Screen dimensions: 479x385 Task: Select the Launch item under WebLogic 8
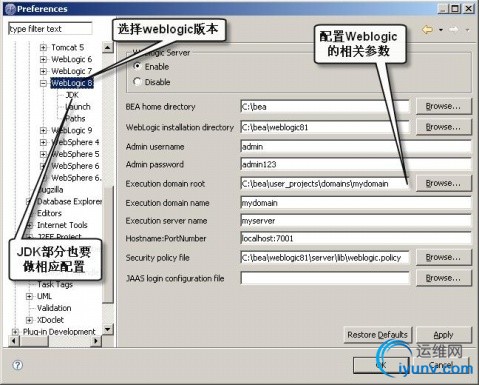[x=78, y=107]
